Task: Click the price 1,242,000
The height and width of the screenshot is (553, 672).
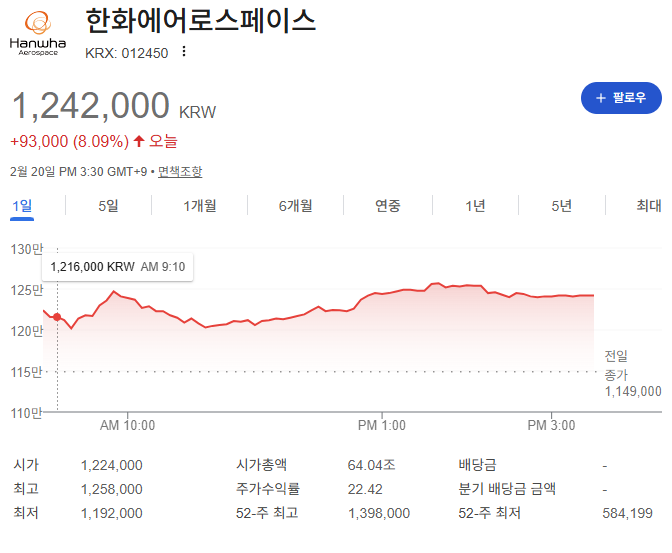Action: tap(91, 105)
